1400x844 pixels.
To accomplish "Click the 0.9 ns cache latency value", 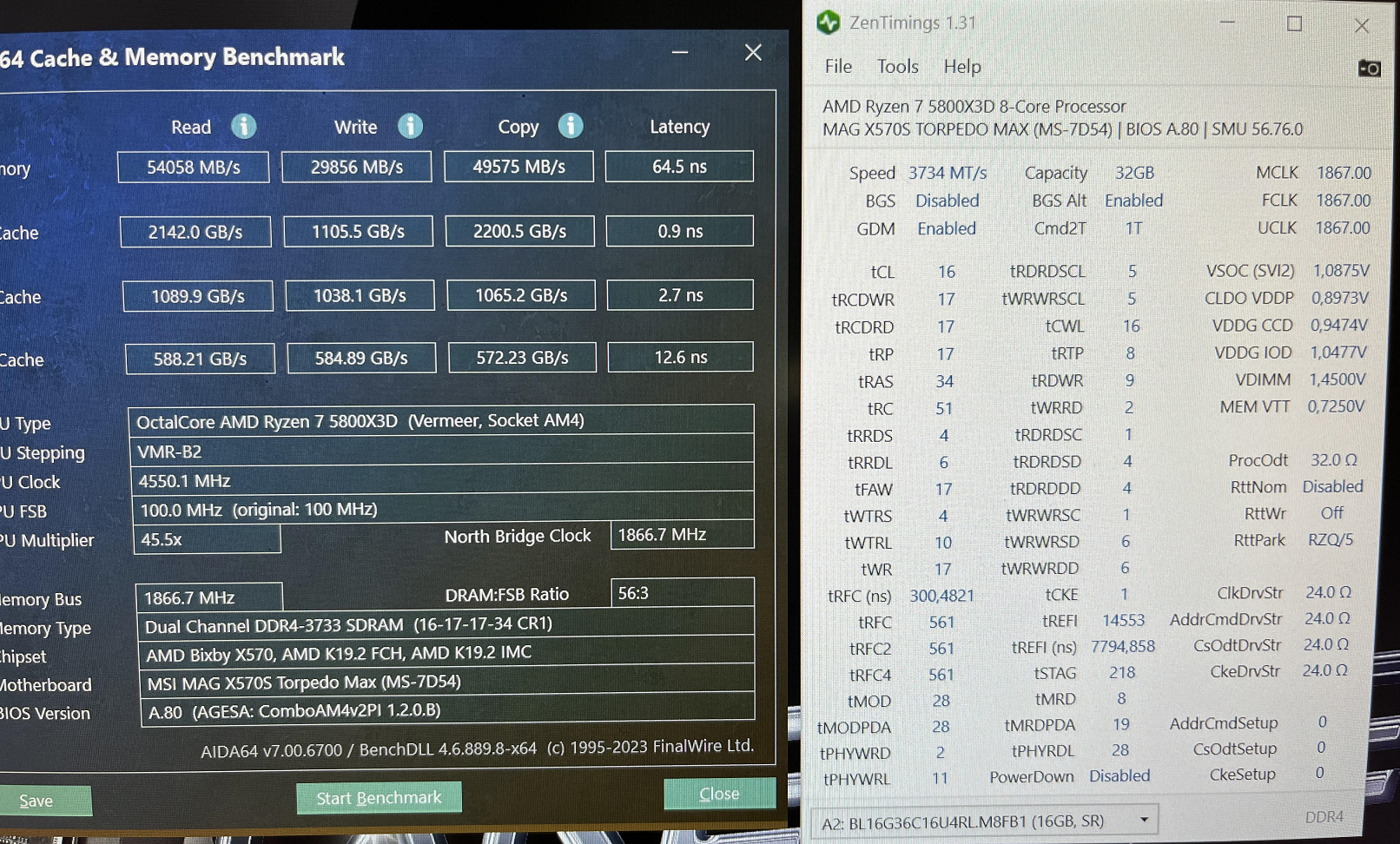I will (680, 231).
